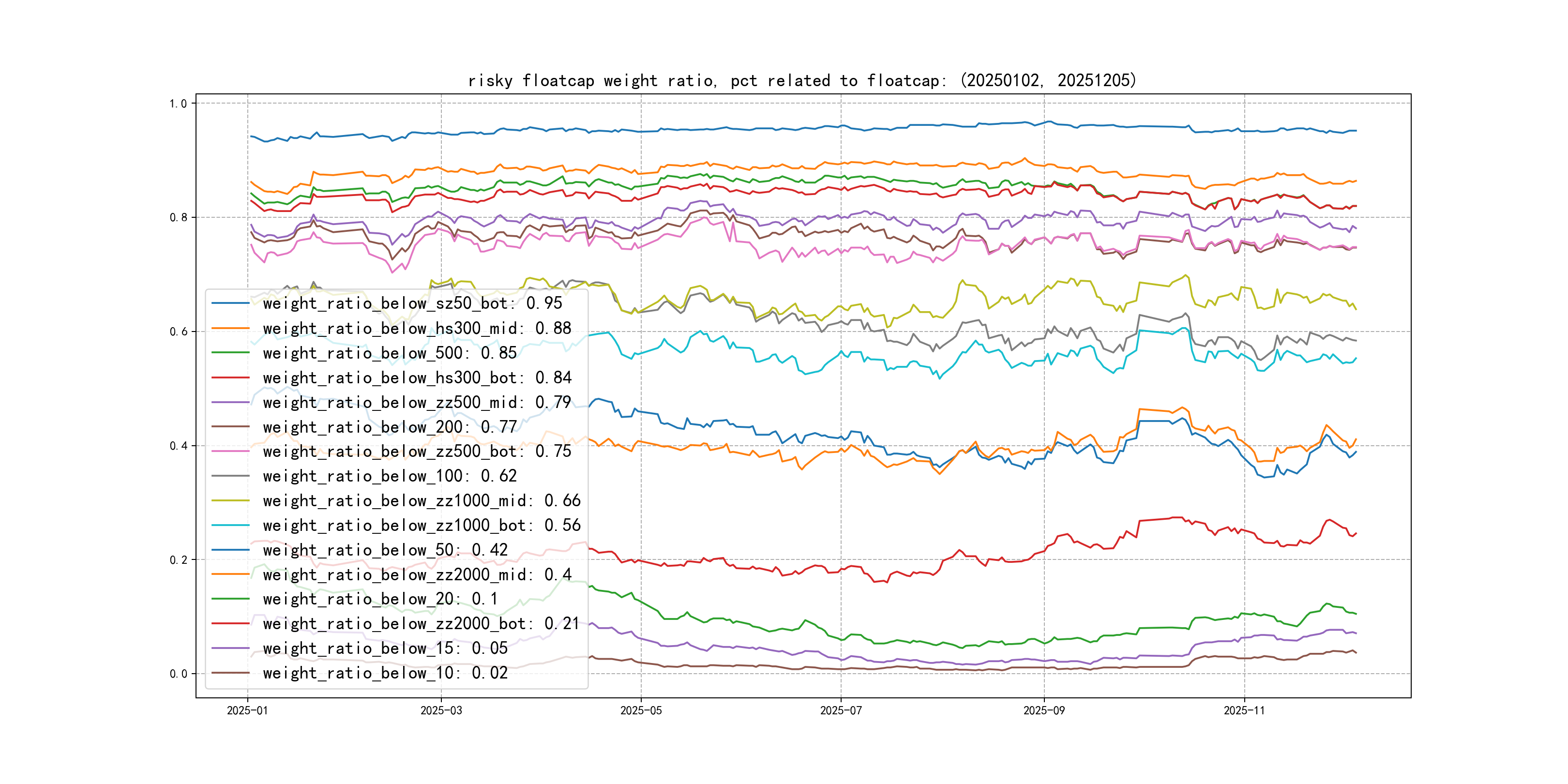Click legend entry weight_ratio_below_hs300_bot

point(416,377)
